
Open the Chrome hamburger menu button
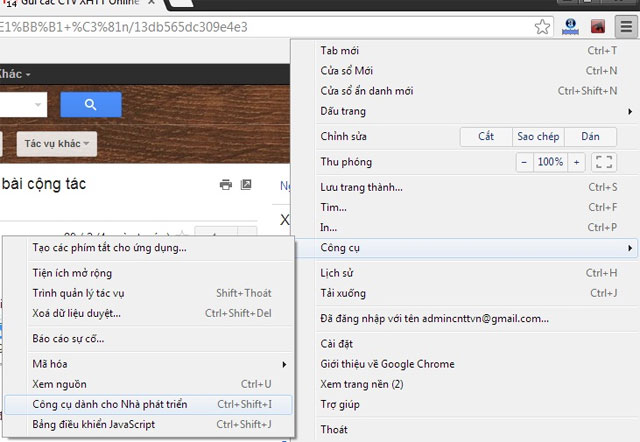point(626,26)
